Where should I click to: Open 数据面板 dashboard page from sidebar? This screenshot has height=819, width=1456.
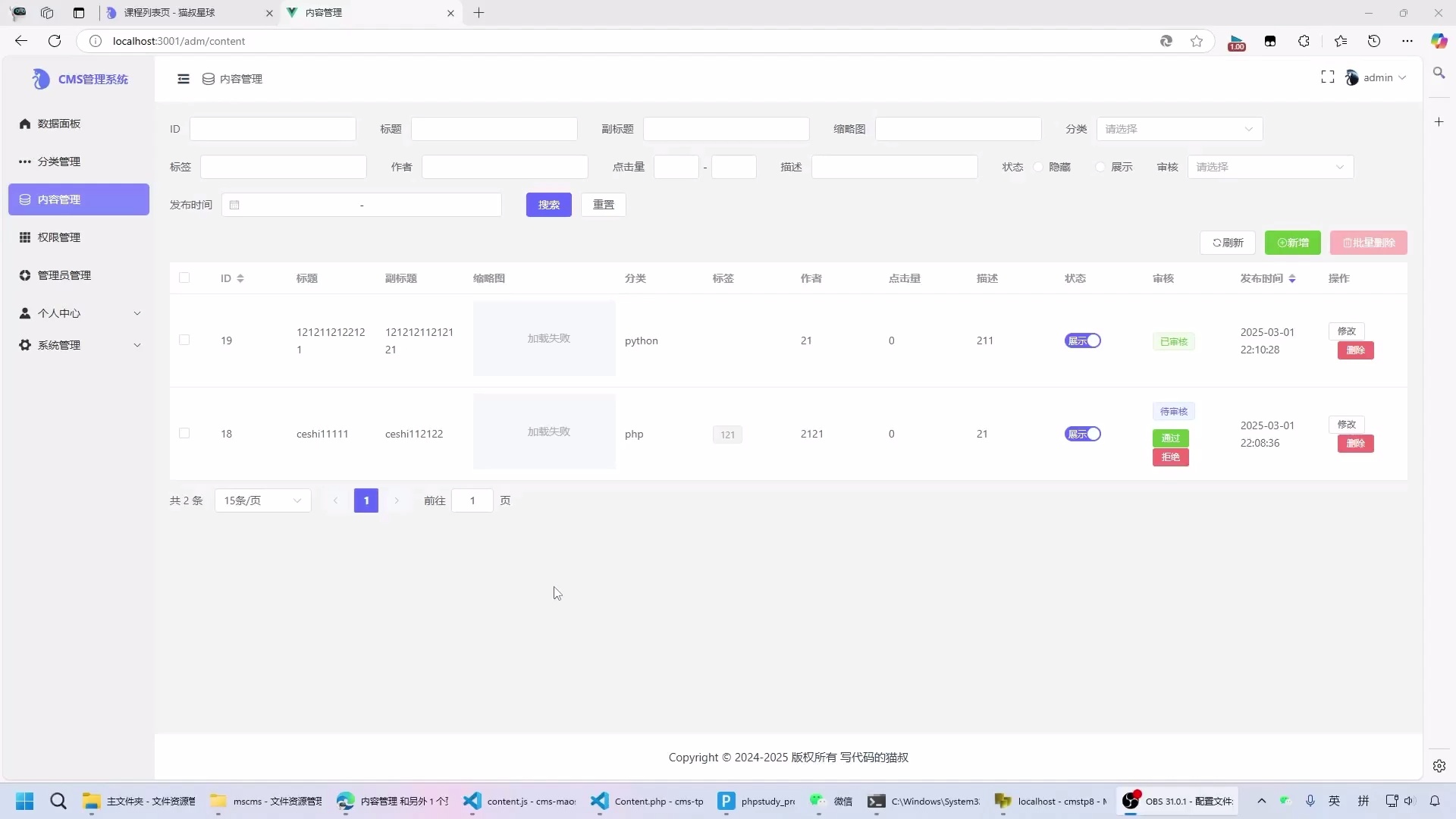(58, 123)
